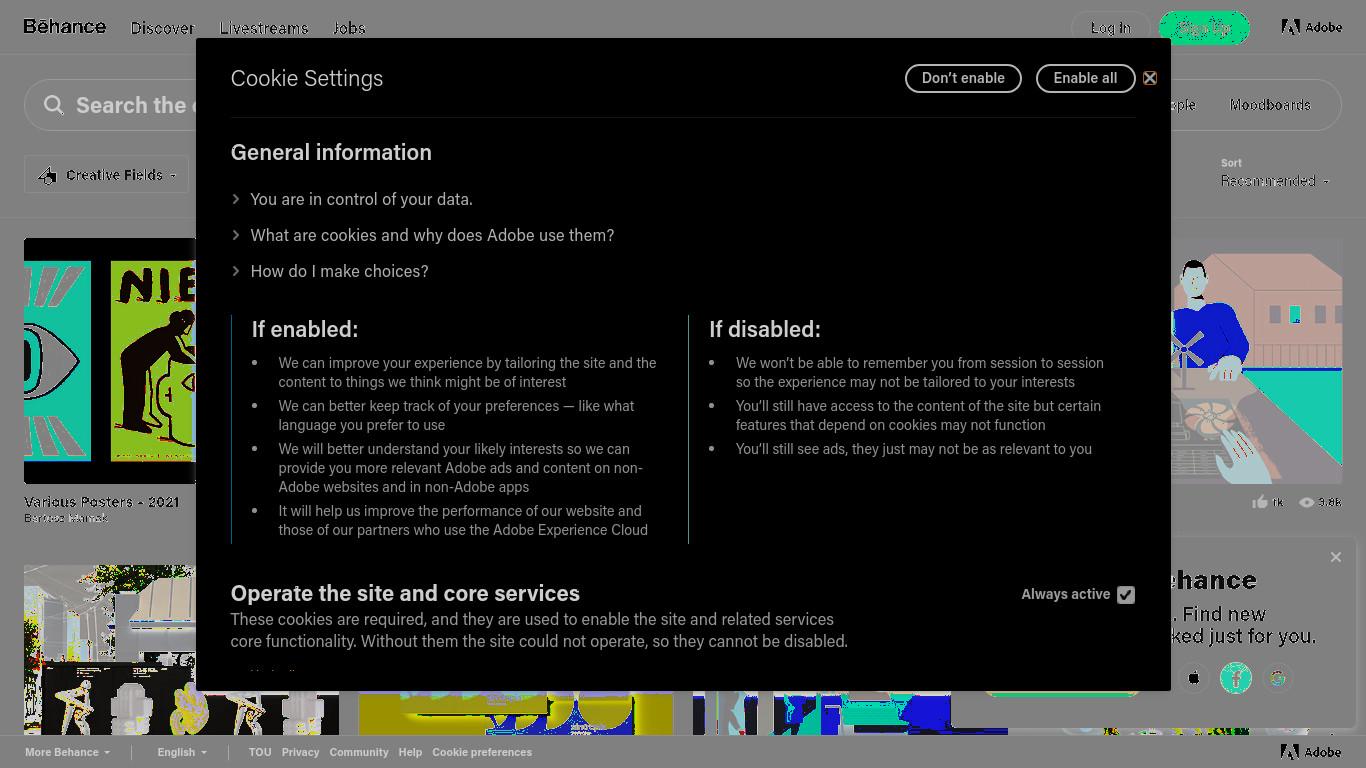Click the search magnifier icon

(54, 105)
